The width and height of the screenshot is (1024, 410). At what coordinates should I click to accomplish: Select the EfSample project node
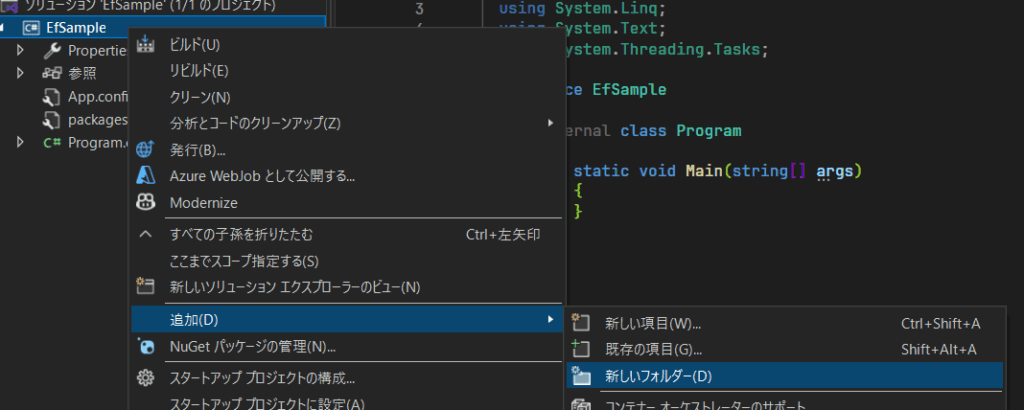click(x=76, y=27)
